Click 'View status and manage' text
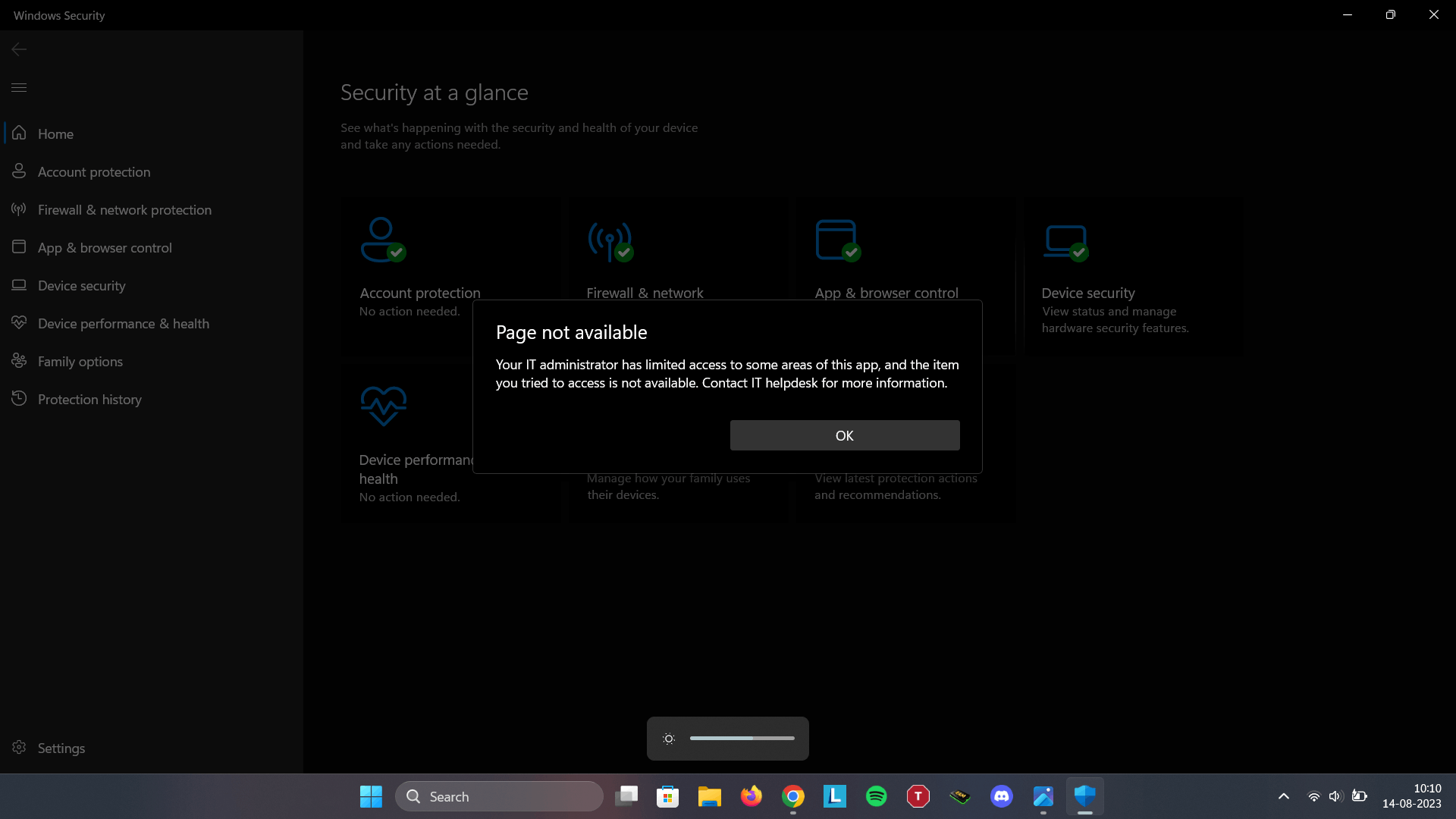Viewport: 1456px width, 819px height. 1109,312
